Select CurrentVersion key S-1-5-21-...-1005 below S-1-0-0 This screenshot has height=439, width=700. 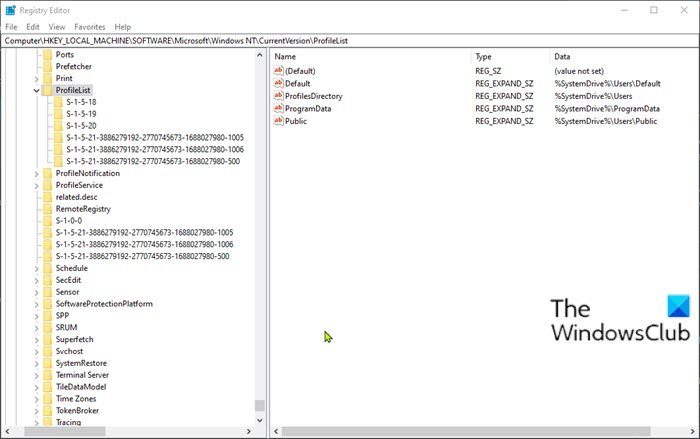tap(144, 233)
